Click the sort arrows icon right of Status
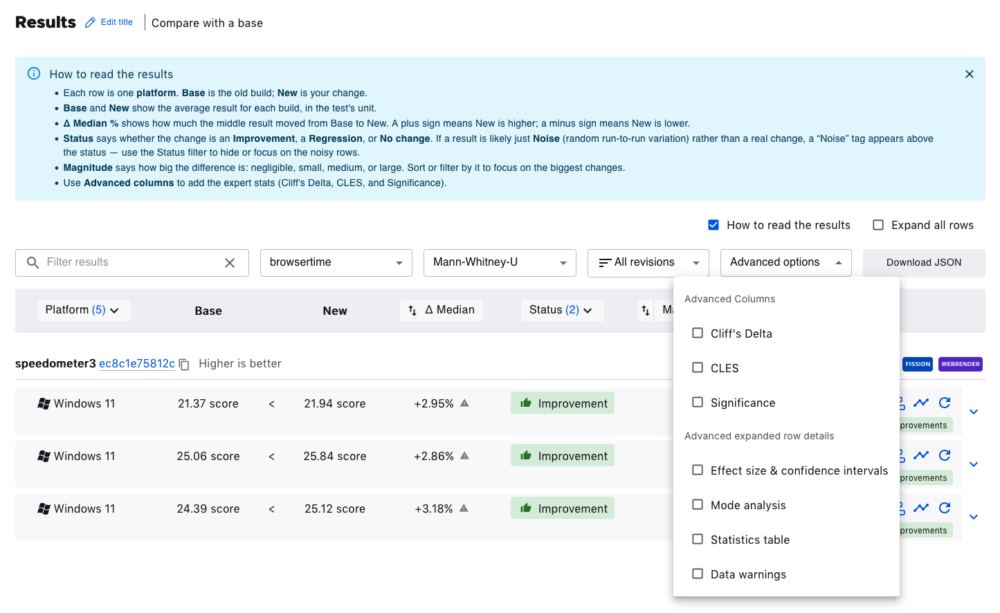 (645, 310)
